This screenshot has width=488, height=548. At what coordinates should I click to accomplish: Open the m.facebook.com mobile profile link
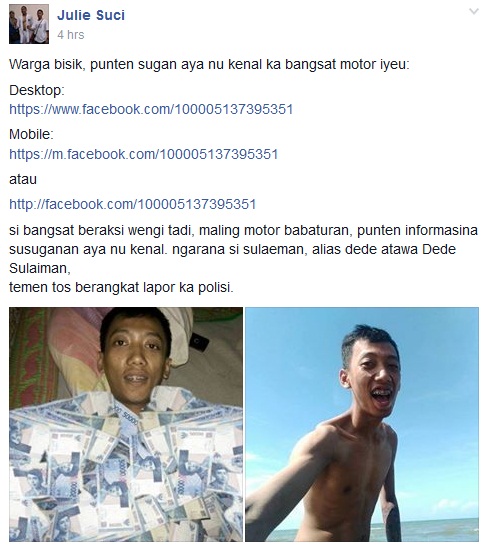tap(144, 154)
